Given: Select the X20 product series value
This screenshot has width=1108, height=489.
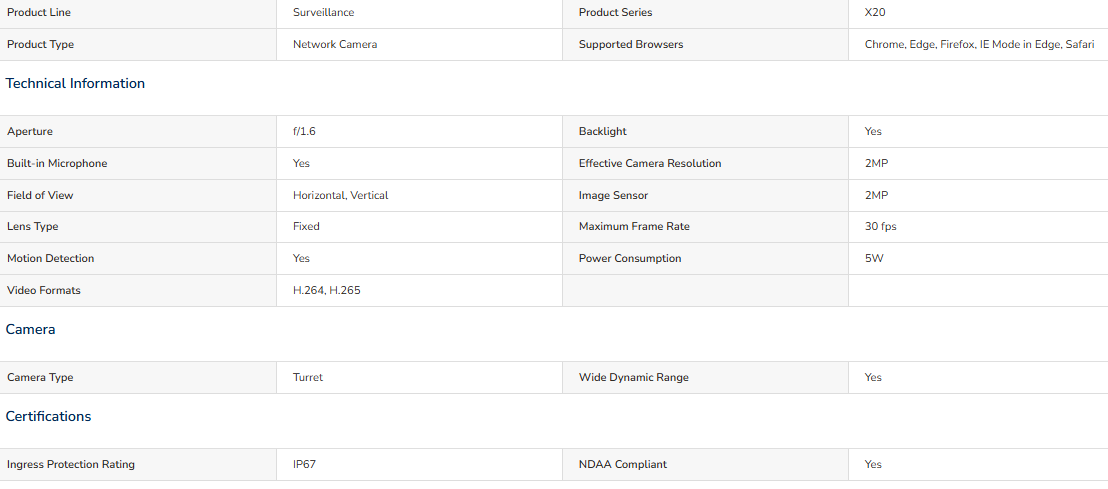Looking at the screenshot, I should pos(875,13).
